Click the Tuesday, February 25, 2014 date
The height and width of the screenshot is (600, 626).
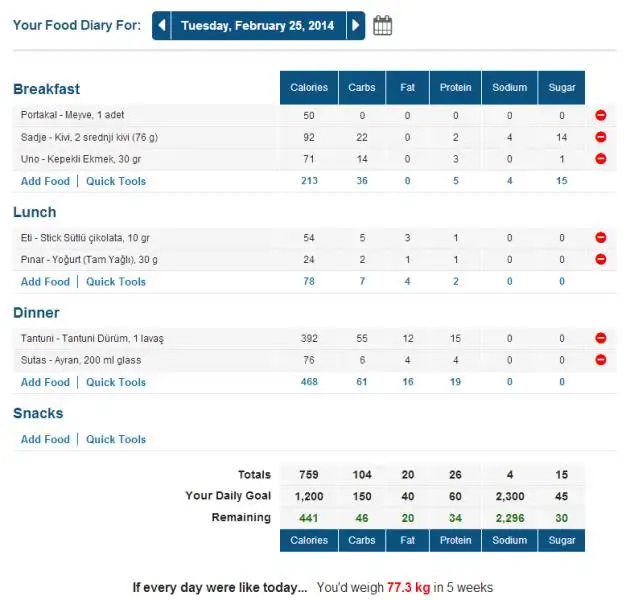point(258,26)
